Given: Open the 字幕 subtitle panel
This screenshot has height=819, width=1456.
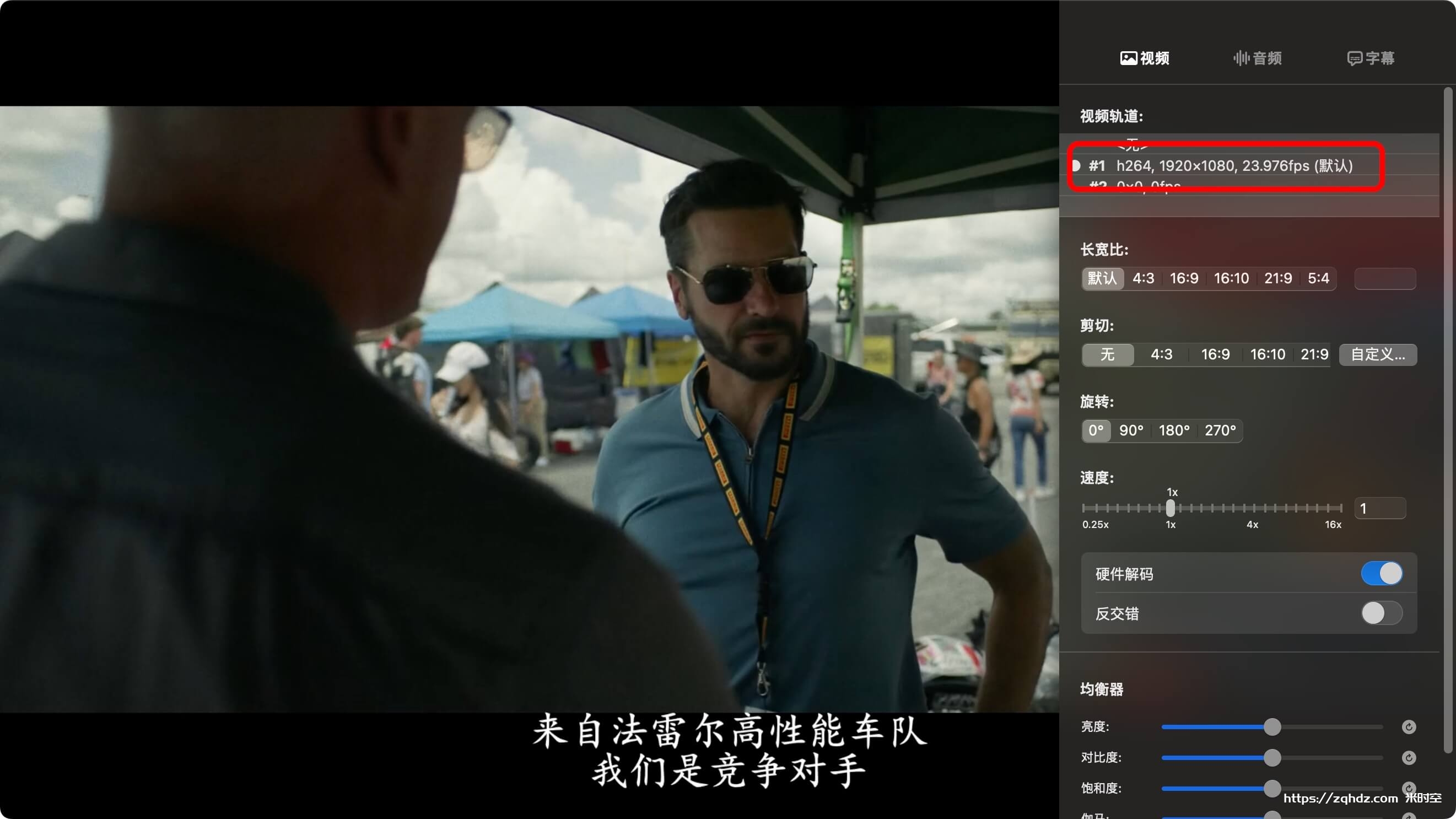Looking at the screenshot, I should tap(1370, 58).
